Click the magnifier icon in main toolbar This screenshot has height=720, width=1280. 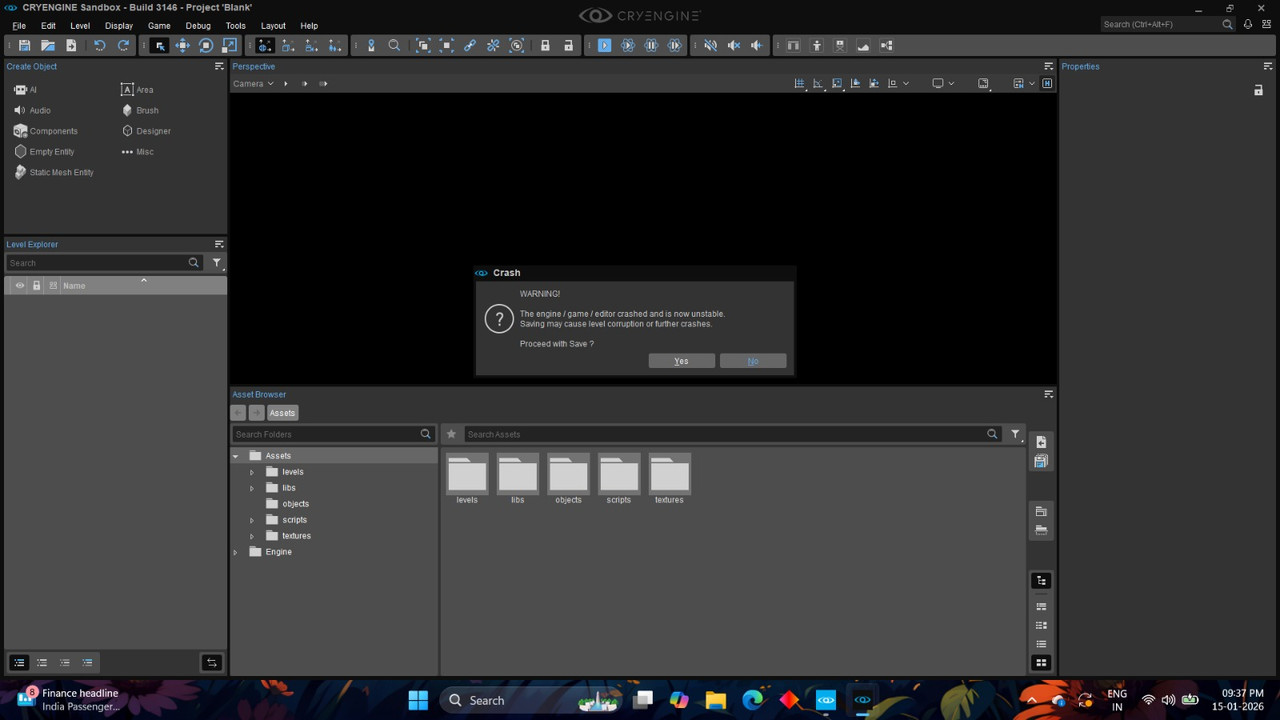[394, 46]
